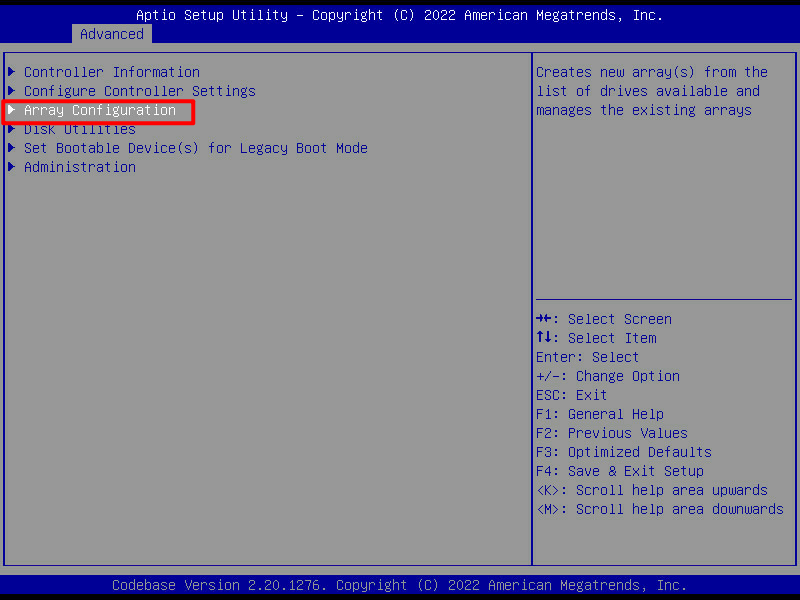Click the arrow icon before Set Bootable Device(s)
Screen dimensions: 800x600
click(x=12, y=148)
